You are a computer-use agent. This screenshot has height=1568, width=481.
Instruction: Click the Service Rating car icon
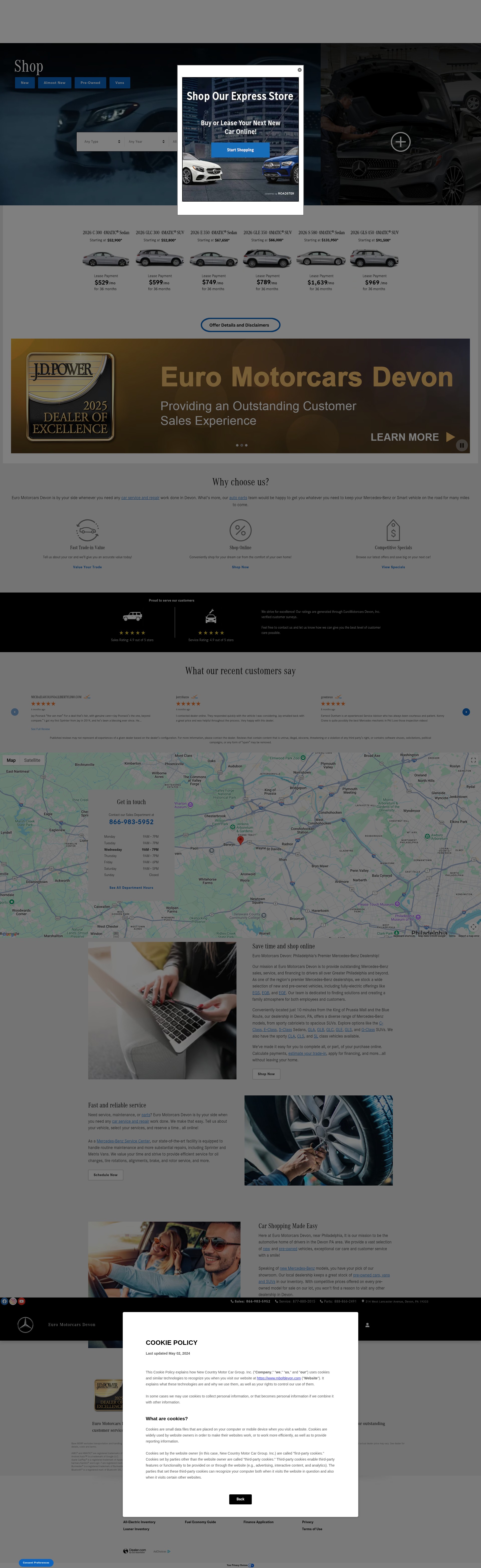211,617
